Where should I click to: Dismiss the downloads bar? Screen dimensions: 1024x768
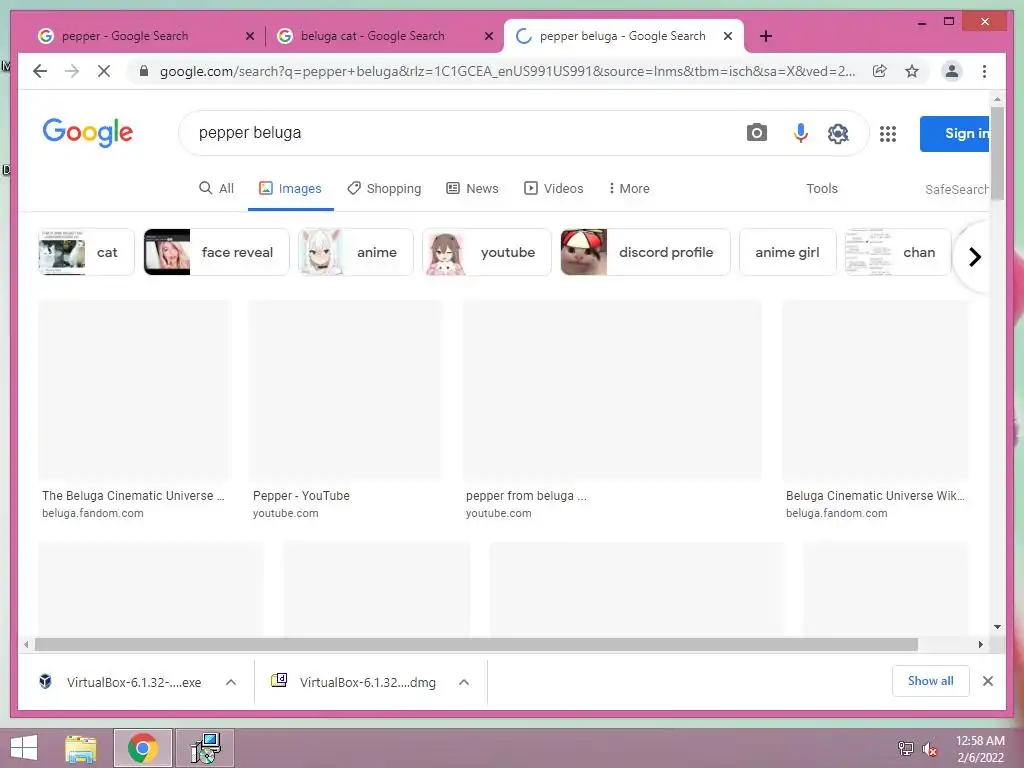pos(987,681)
